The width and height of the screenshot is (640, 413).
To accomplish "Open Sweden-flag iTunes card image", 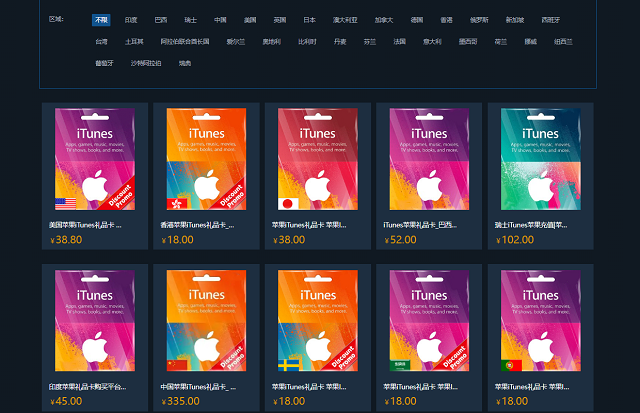I will click(x=318, y=320).
